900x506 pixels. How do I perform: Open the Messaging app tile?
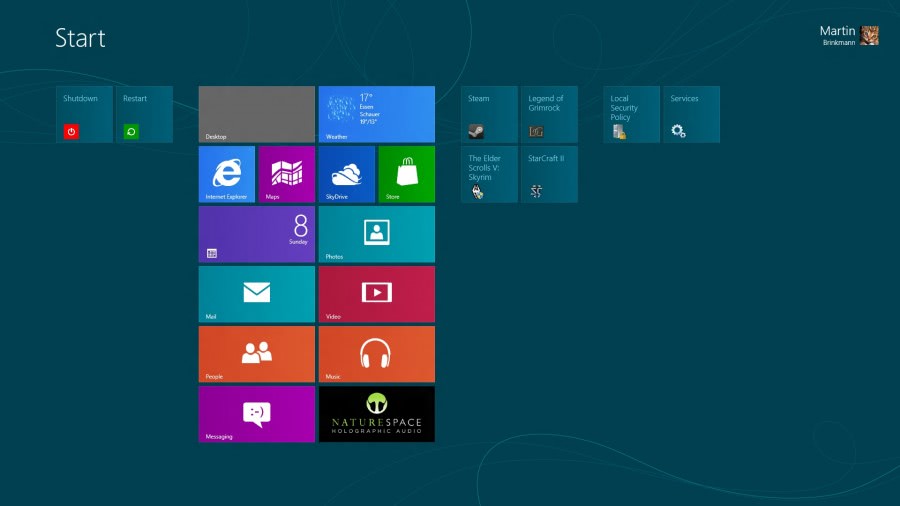(x=257, y=414)
